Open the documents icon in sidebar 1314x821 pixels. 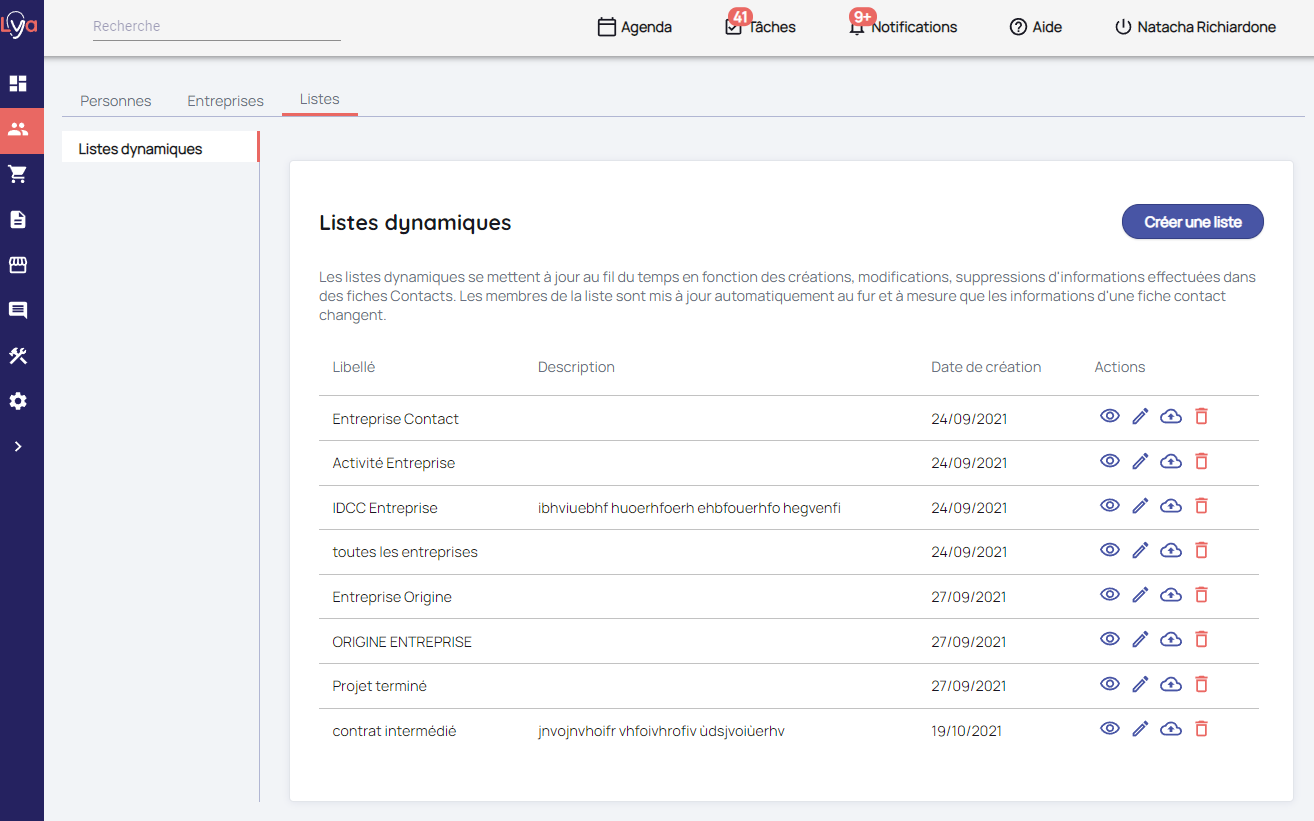pos(18,220)
